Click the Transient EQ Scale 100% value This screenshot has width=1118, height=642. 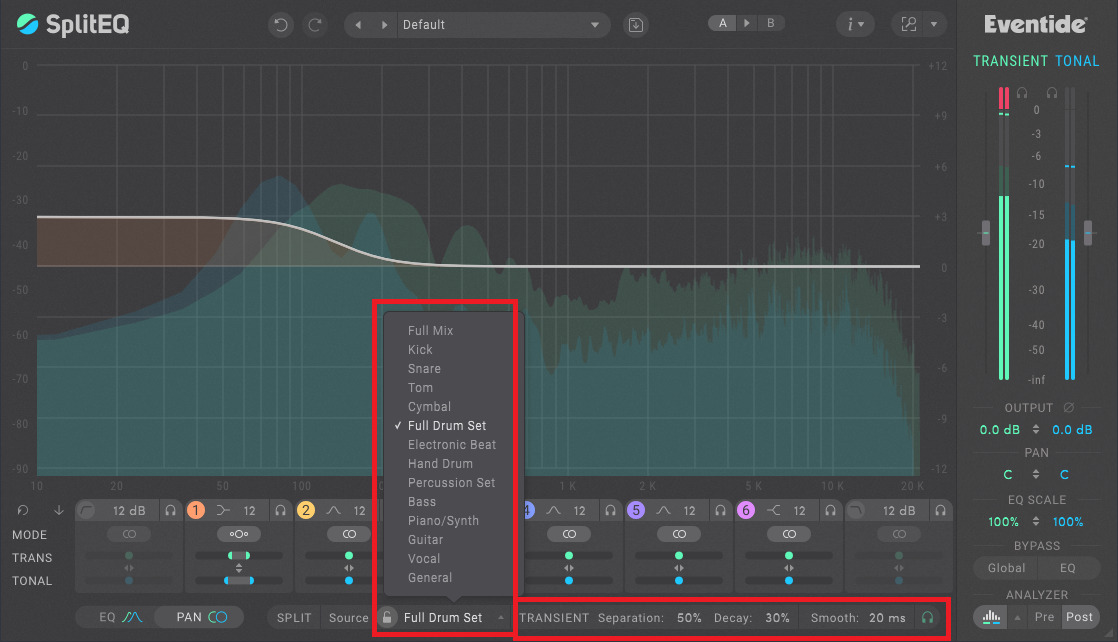[x=1003, y=522]
